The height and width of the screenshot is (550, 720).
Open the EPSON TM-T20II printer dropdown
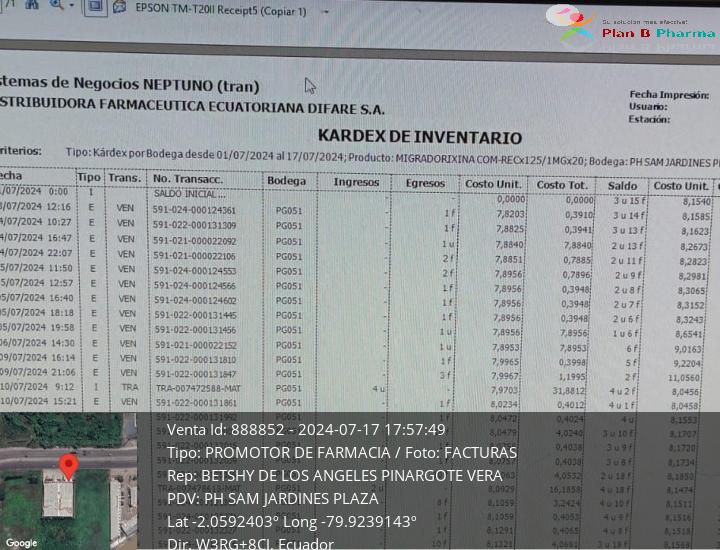pos(326,12)
